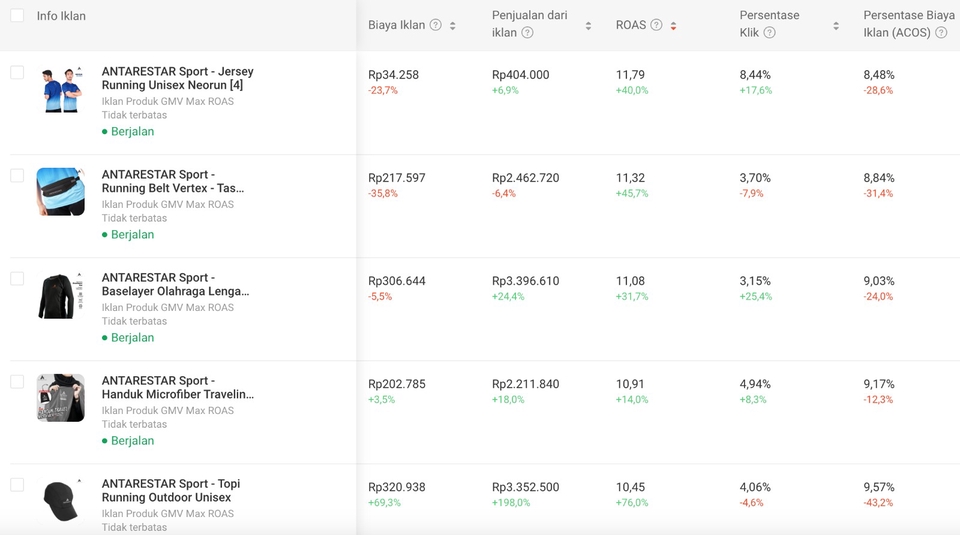960x535 pixels.
Task: Open ad Handuk Microfiber Travelin...
Action: pyautogui.click(x=178, y=387)
